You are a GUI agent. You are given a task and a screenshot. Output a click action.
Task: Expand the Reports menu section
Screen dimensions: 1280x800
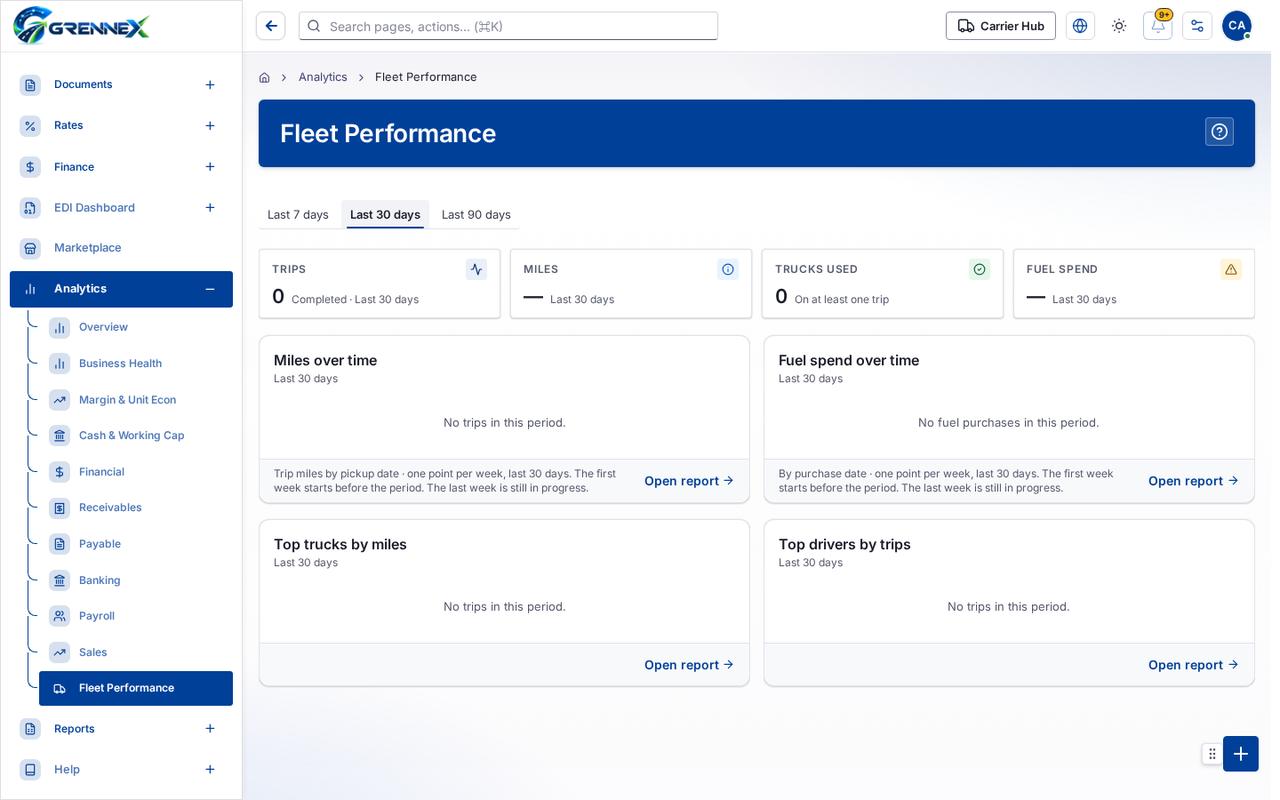click(210, 729)
